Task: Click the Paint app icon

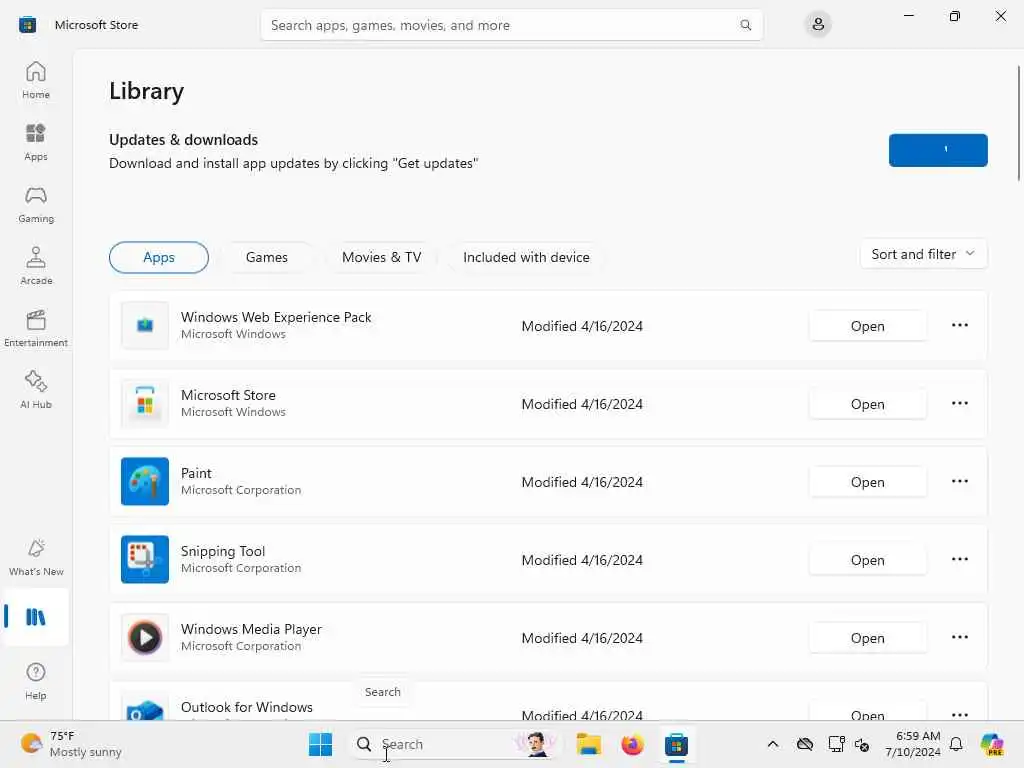Action: tap(145, 481)
